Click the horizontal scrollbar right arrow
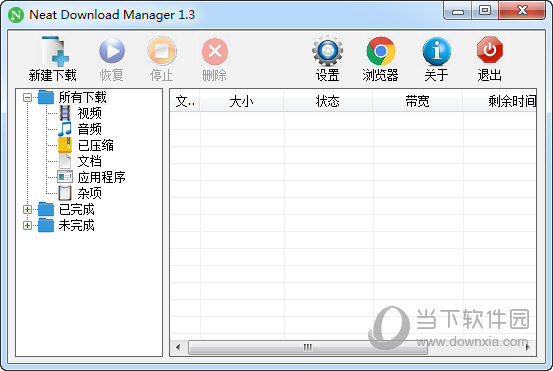553x371 pixels. coord(528,347)
